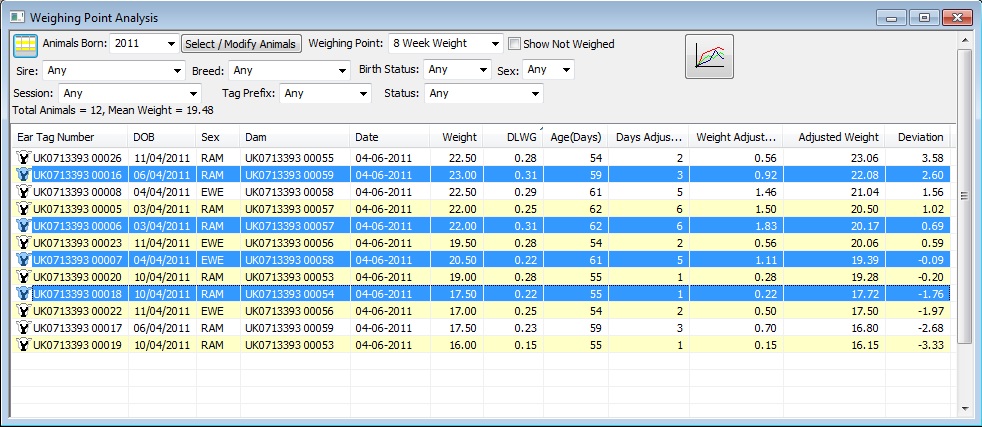Sort by the DLWG column header
The height and width of the screenshot is (427, 982).
point(512,137)
